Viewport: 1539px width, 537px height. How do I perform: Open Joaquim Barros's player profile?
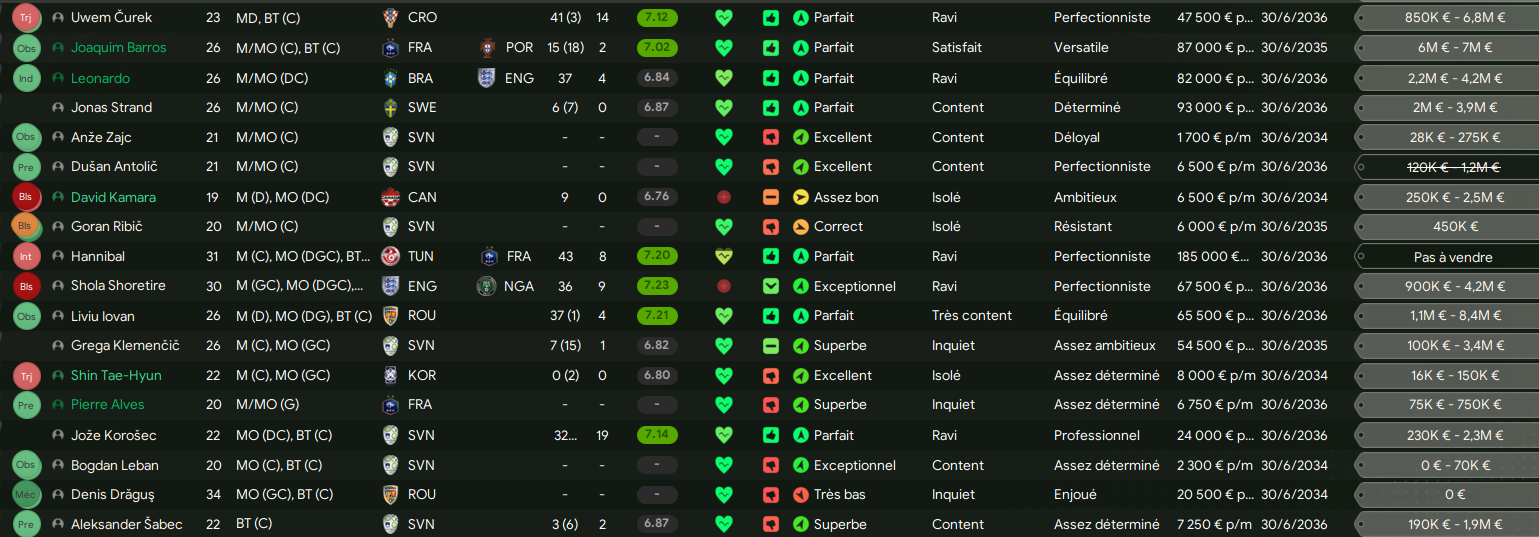(118, 48)
